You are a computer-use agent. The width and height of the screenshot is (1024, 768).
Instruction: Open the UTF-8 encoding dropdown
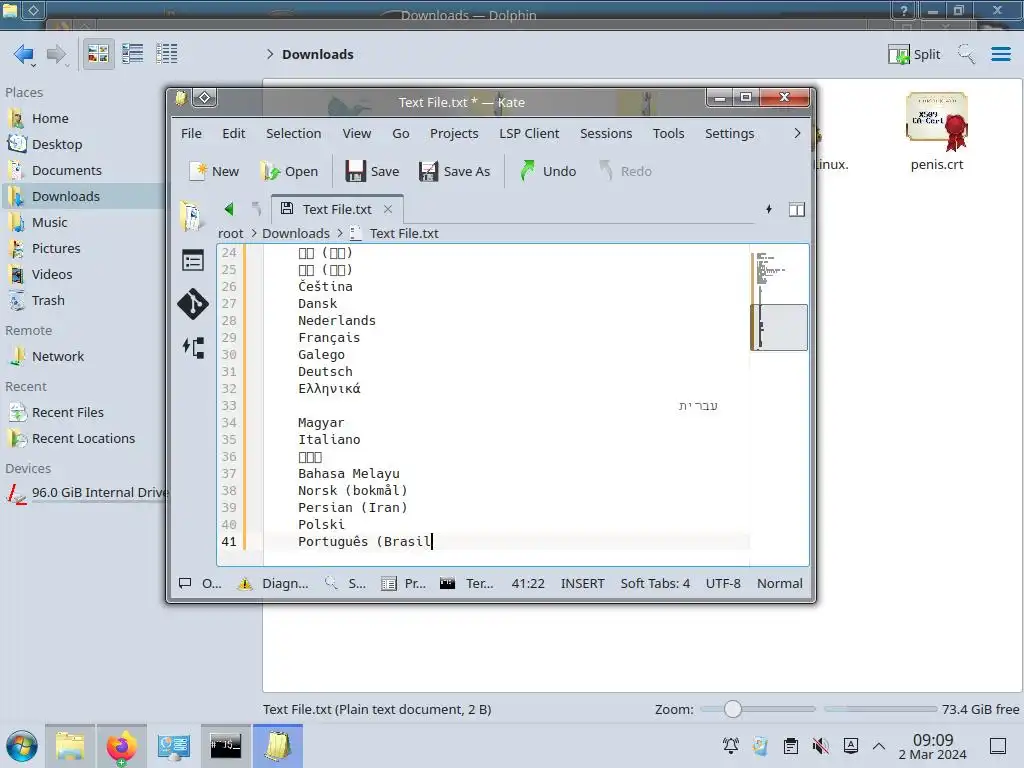tap(723, 583)
